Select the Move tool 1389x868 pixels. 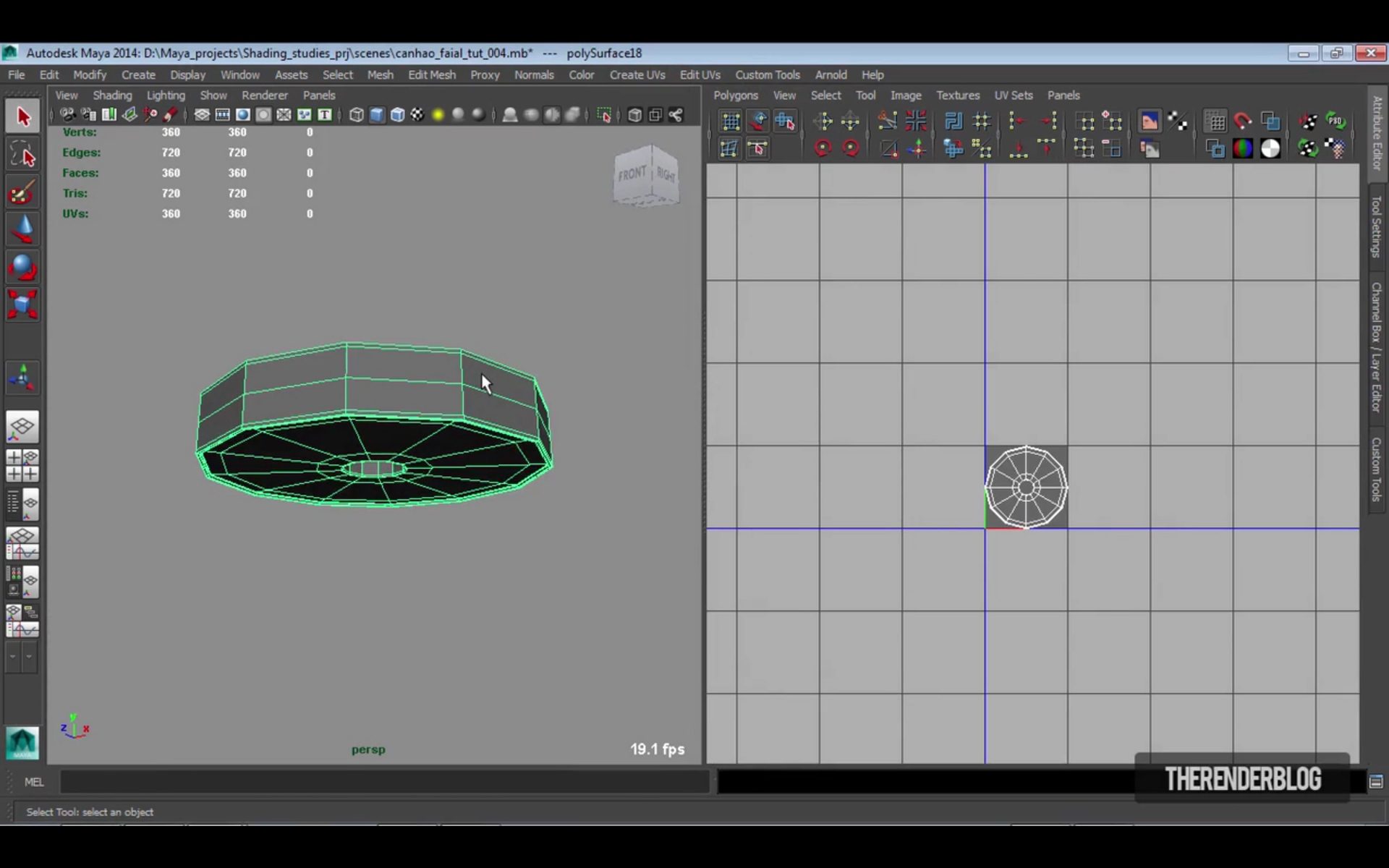click(x=22, y=229)
